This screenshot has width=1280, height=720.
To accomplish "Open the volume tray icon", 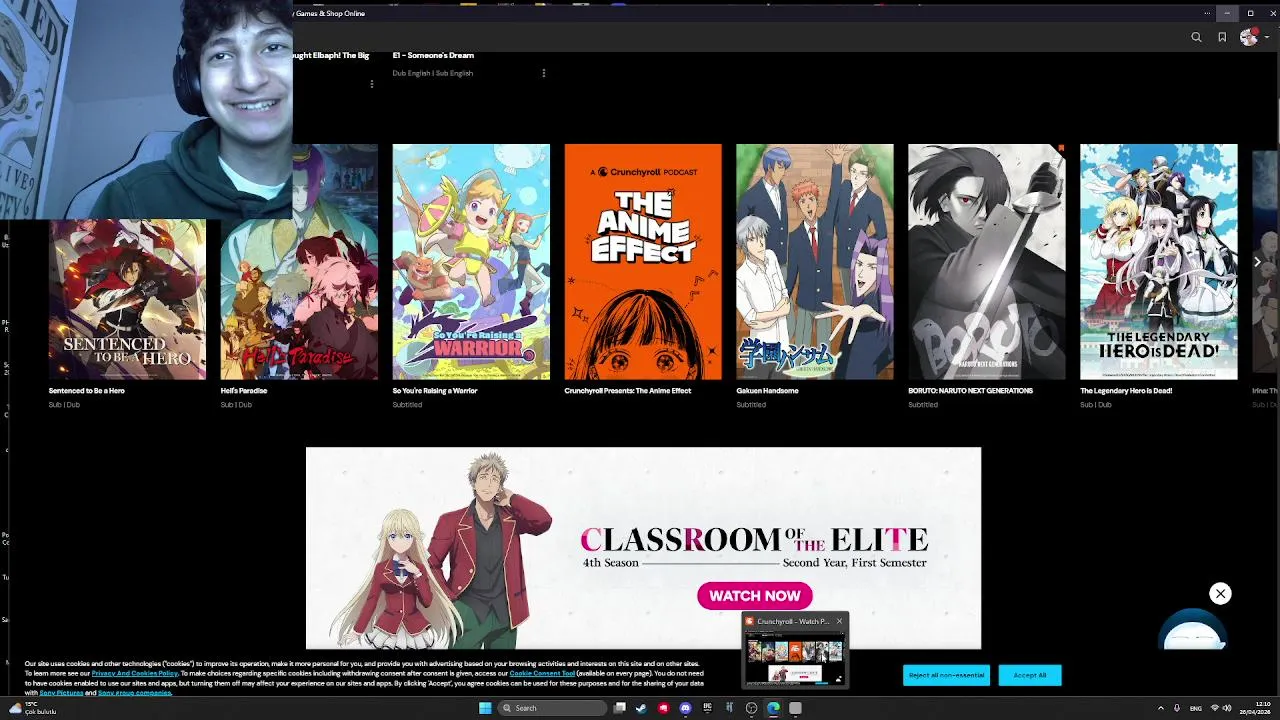I will click(x=1227, y=708).
